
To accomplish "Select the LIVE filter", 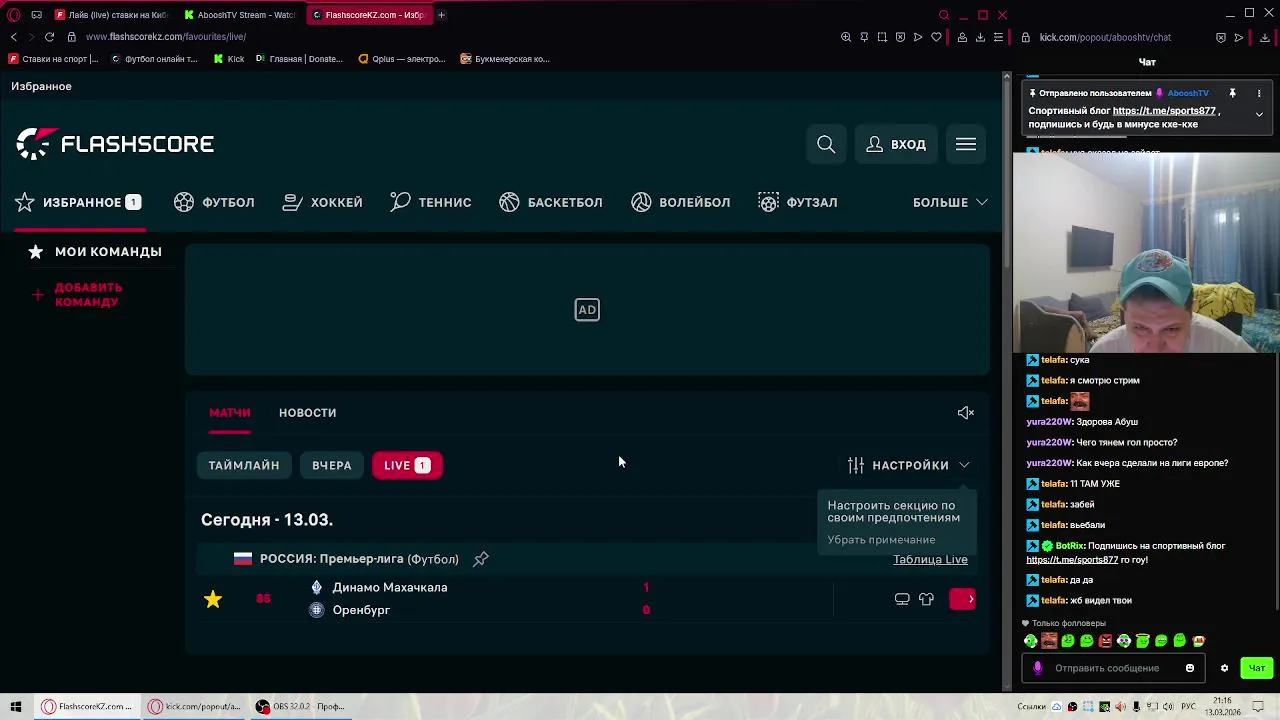I will [x=407, y=465].
